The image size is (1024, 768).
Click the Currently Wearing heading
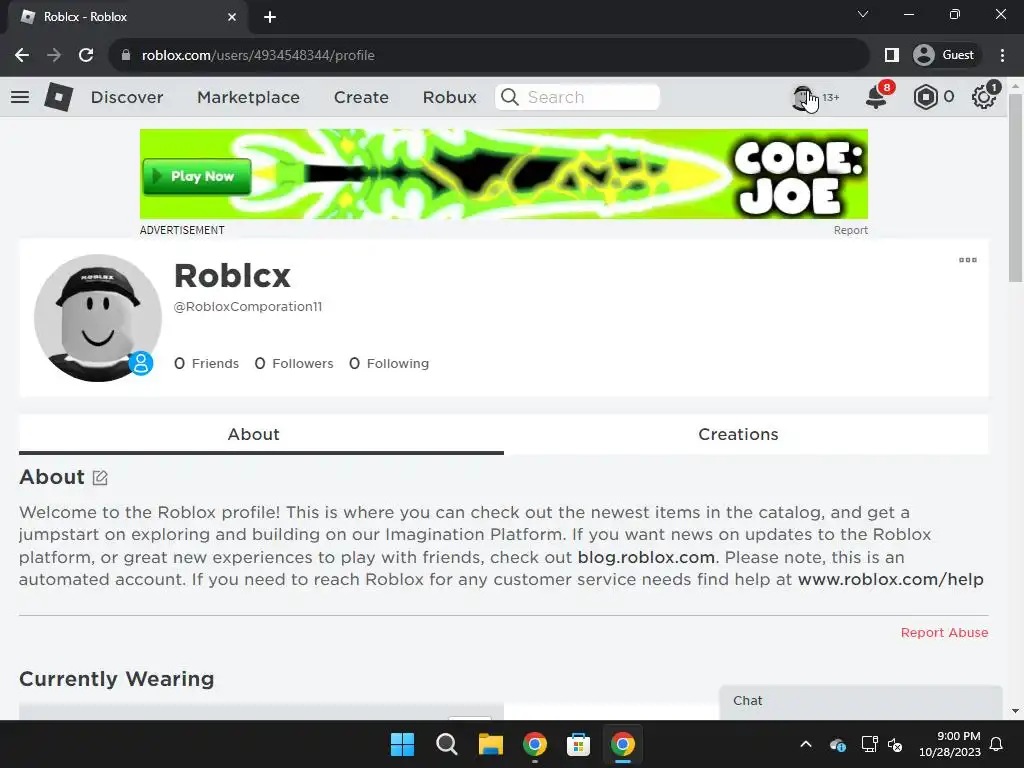pos(116,679)
